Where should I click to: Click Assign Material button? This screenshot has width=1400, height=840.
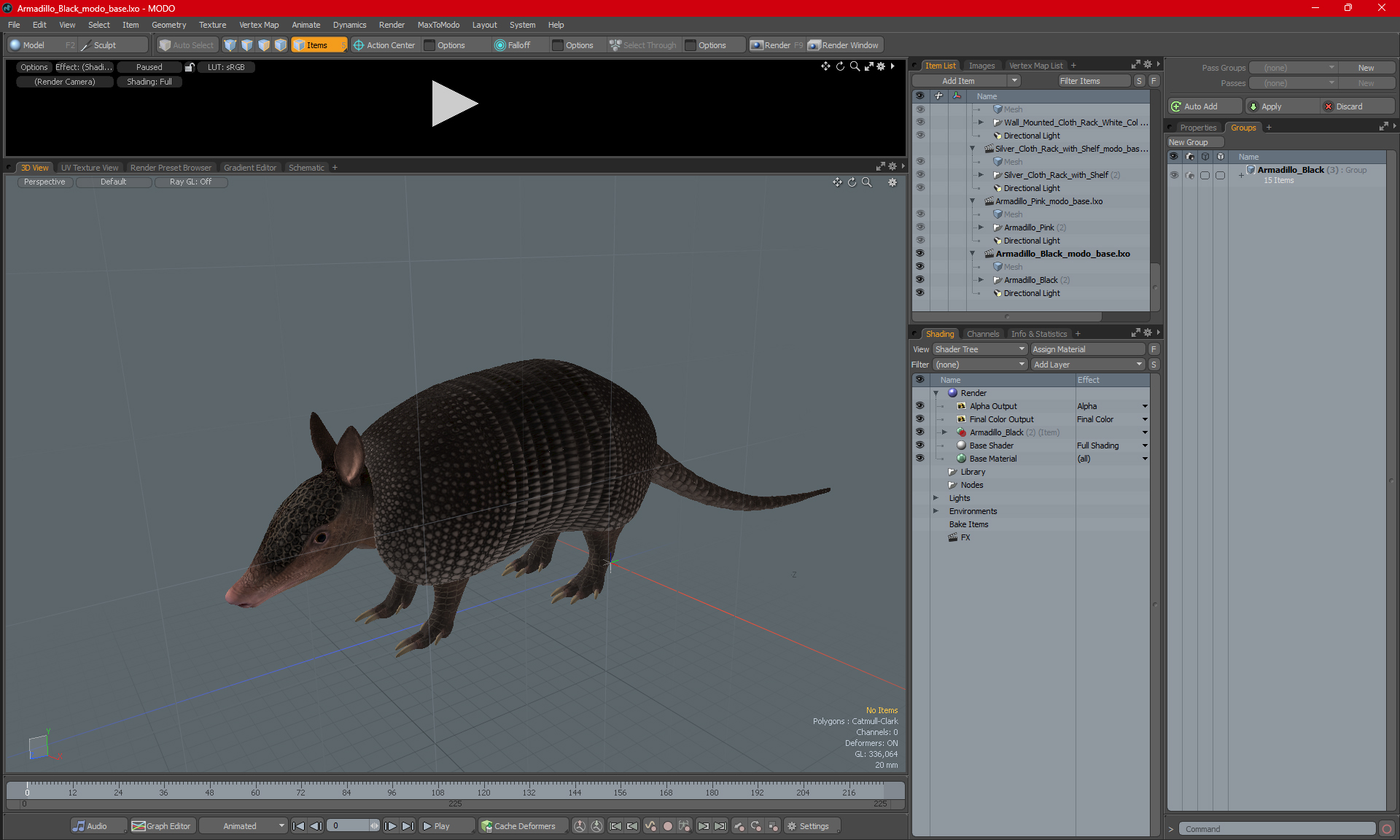[x=1088, y=349]
